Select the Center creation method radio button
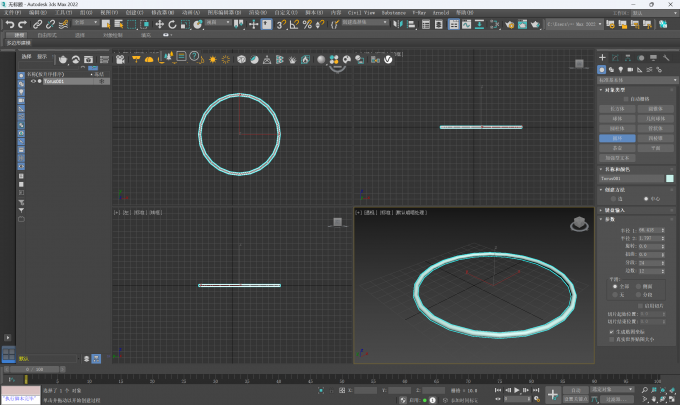680x405 pixels. click(645, 198)
